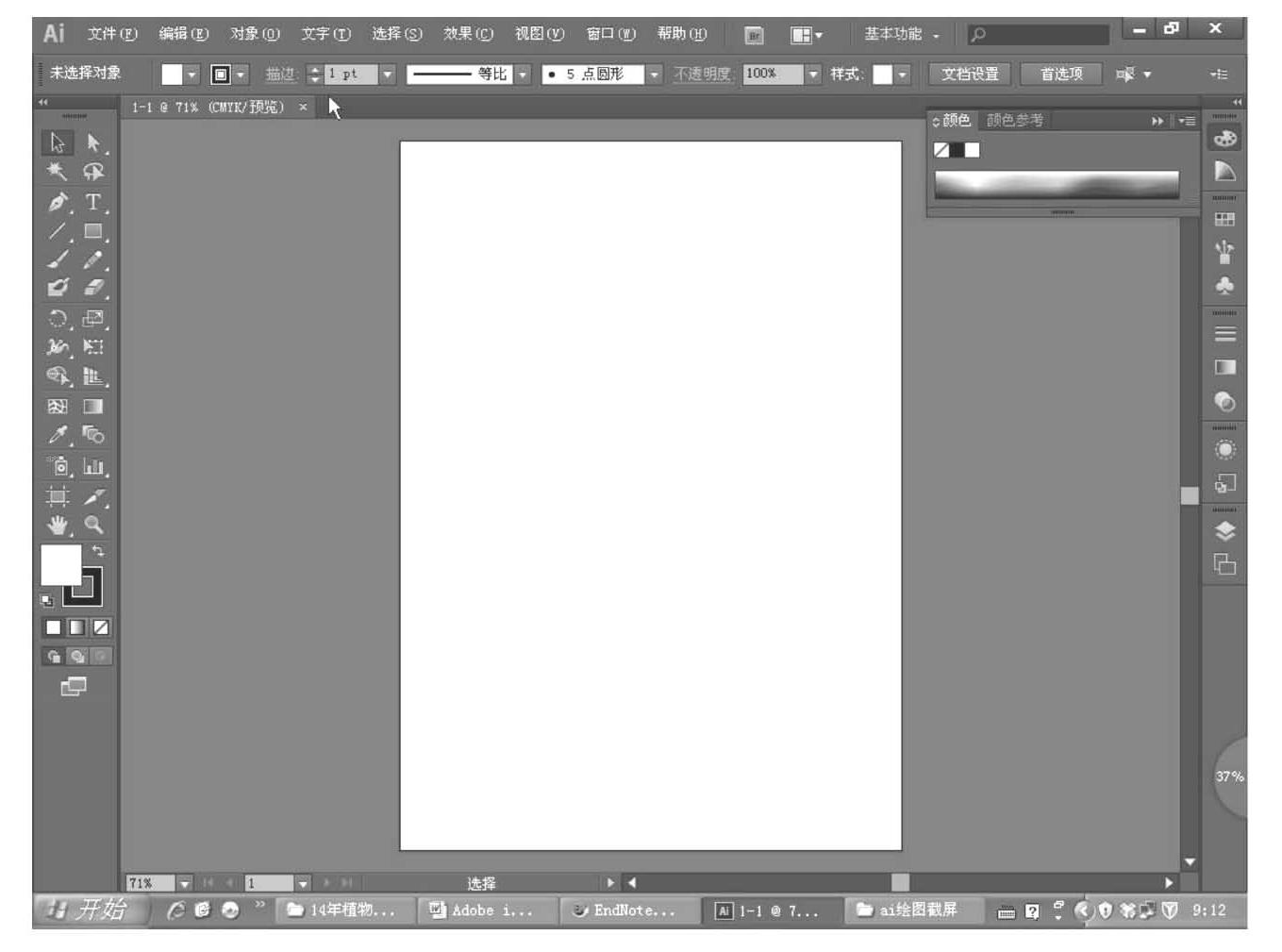Image resolution: width=1282 pixels, height=952 pixels.
Task: Select the Hand tool
Action: pos(58,525)
